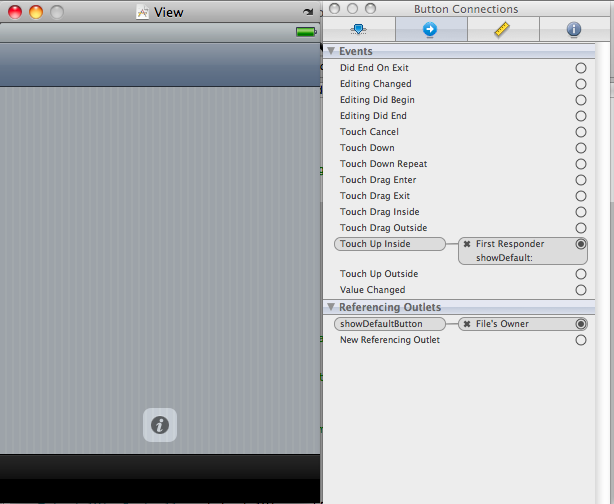Switch to the Connections inspector tab
Screen dimensions: 614x504
coord(431,29)
